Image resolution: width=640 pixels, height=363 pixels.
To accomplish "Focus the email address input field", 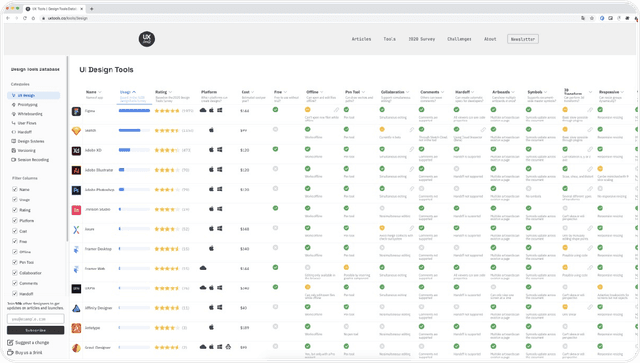I will coord(36,318).
